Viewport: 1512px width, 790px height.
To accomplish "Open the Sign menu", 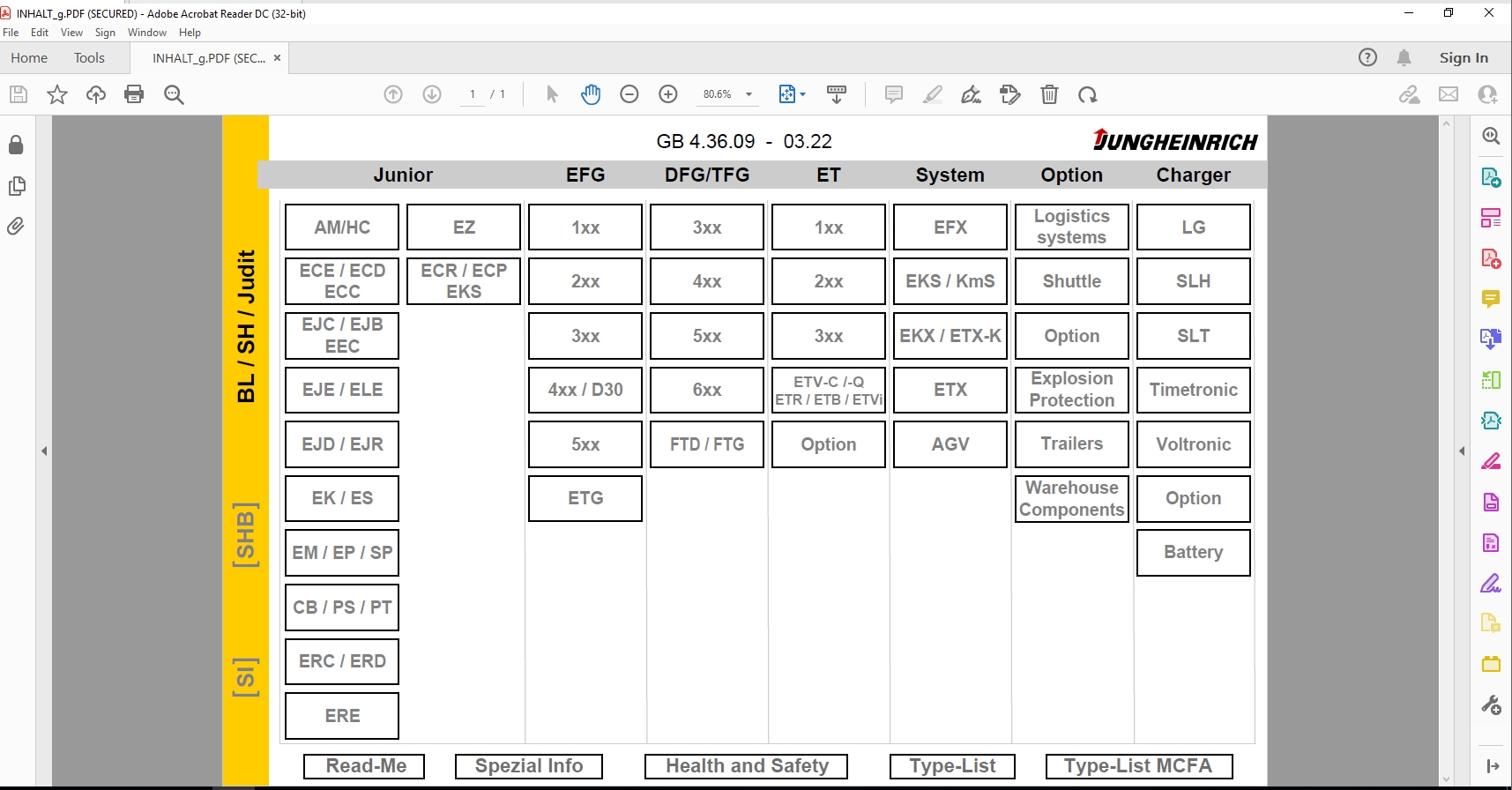I will pos(105,33).
